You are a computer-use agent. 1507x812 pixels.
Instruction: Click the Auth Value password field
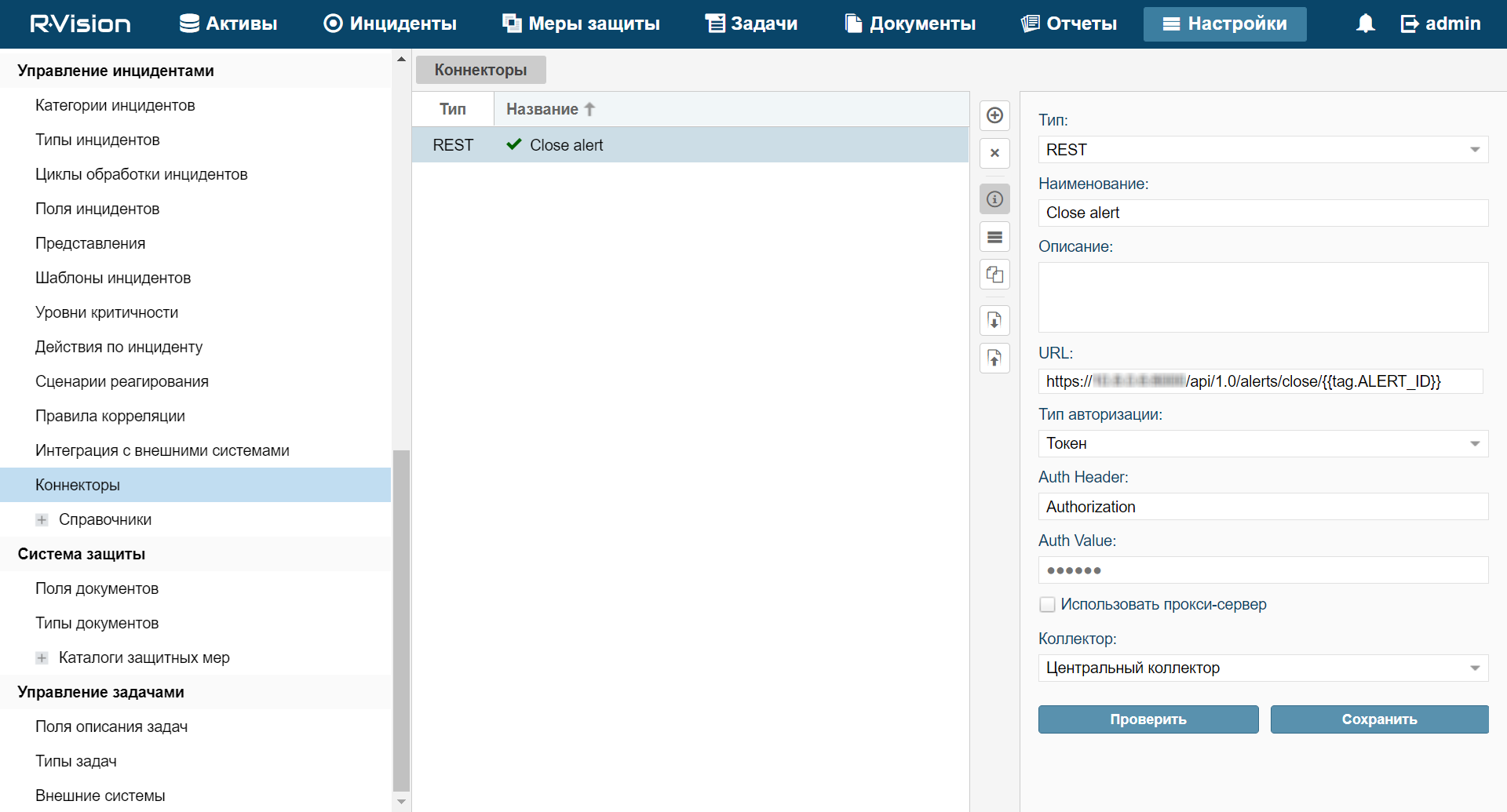pyautogui.click(x=1262, y=570)
